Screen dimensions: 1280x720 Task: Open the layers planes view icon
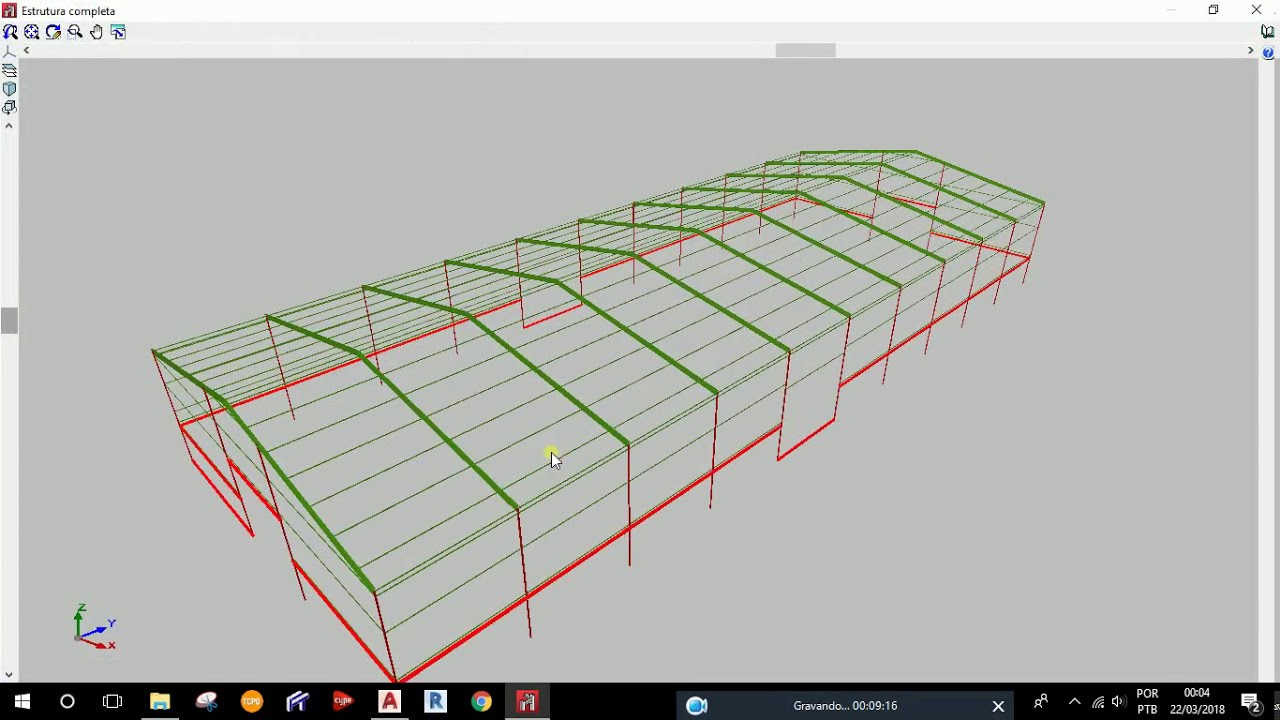coord(9,70)
